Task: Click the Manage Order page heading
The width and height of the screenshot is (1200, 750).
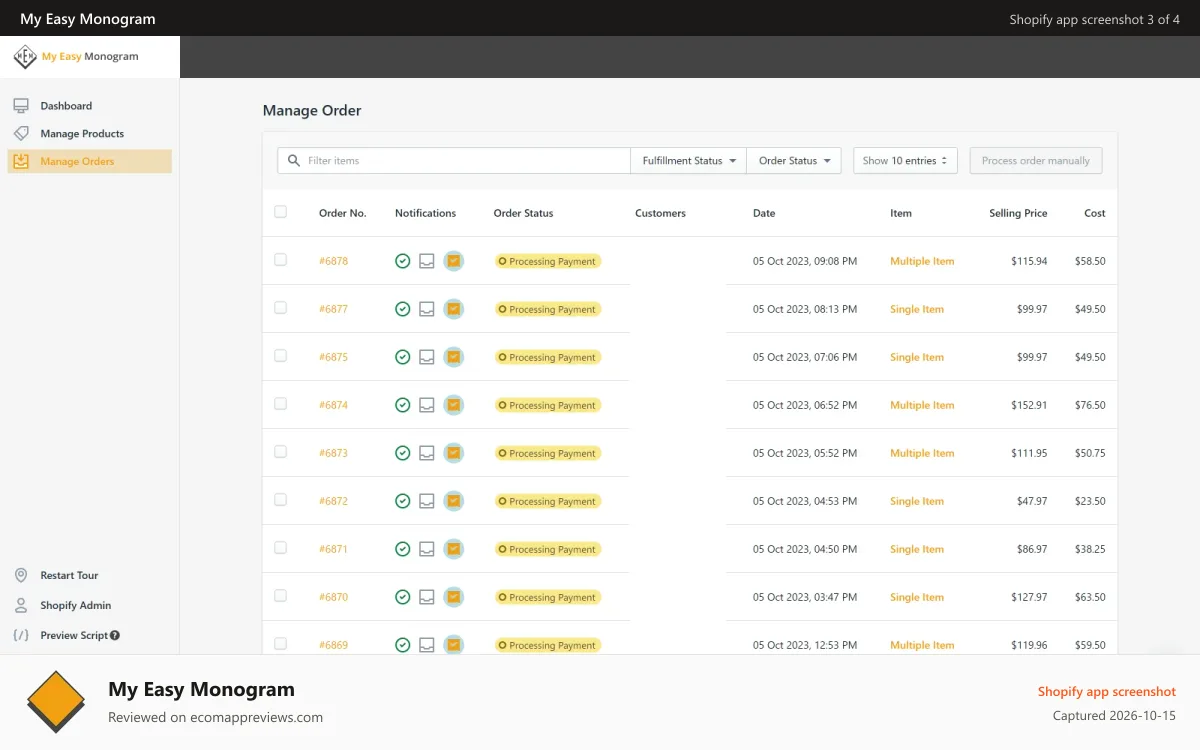Action: [x=312, y=111]
